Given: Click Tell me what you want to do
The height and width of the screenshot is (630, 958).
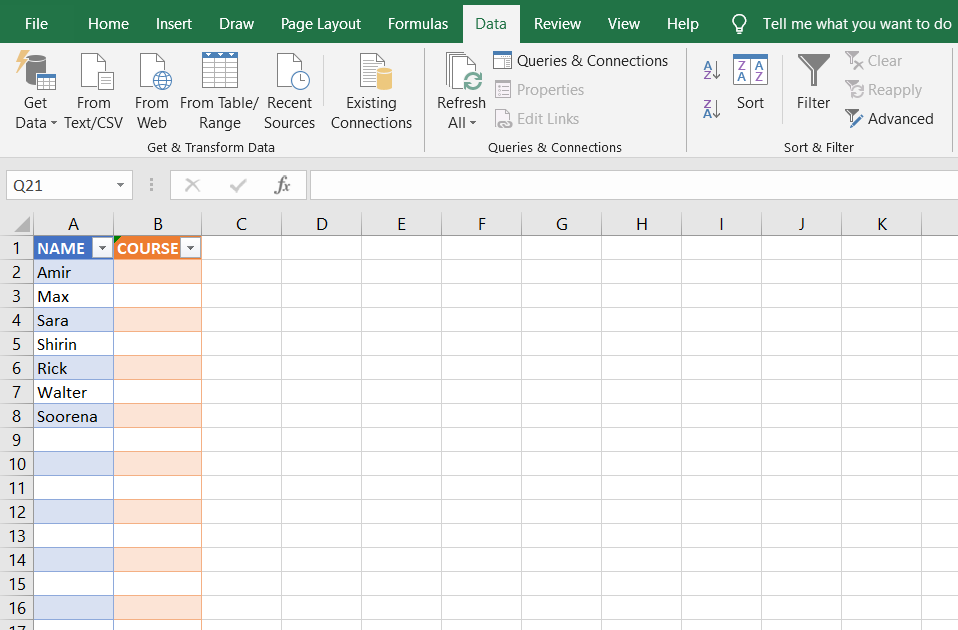Looking at the screenshot, I should point(857,24).
